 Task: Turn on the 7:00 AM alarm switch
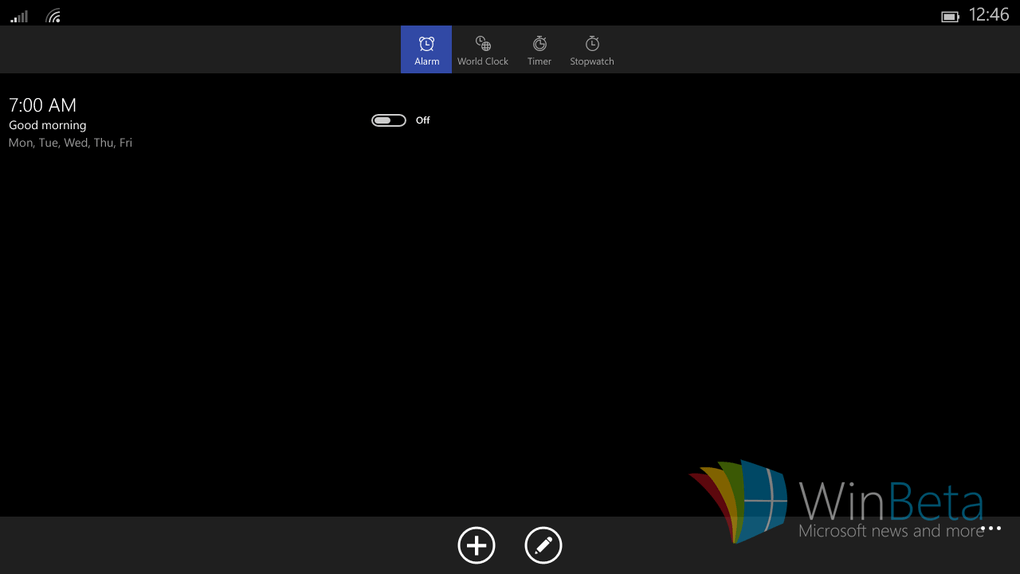[388, 120]
